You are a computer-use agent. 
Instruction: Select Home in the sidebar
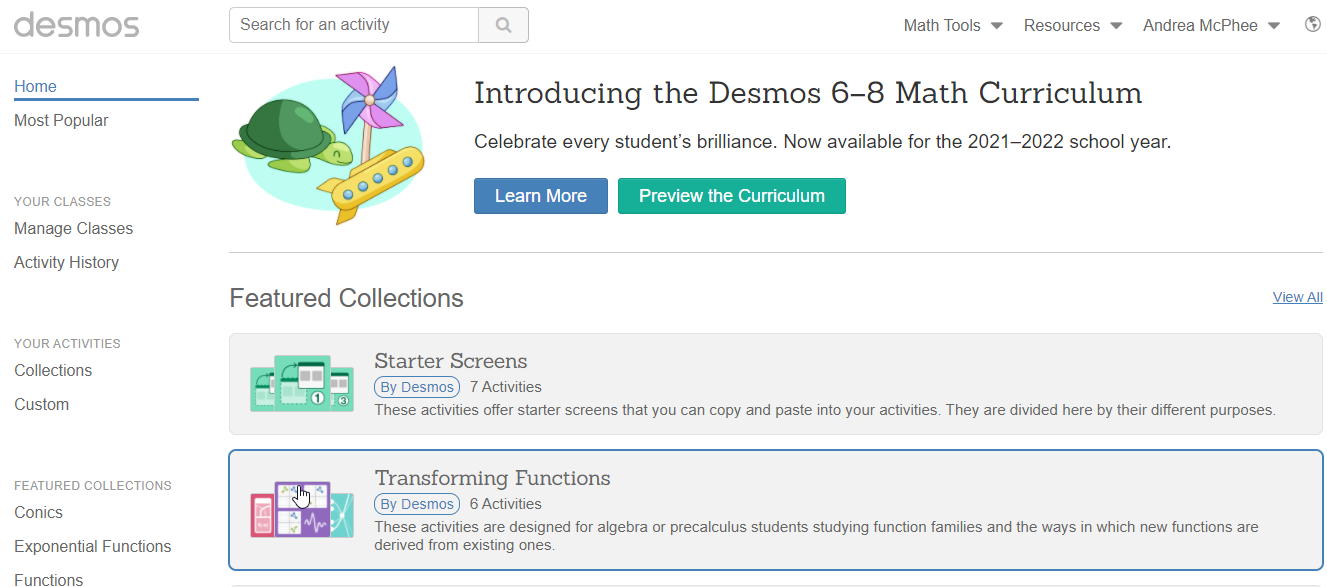[x=35, y=86]
